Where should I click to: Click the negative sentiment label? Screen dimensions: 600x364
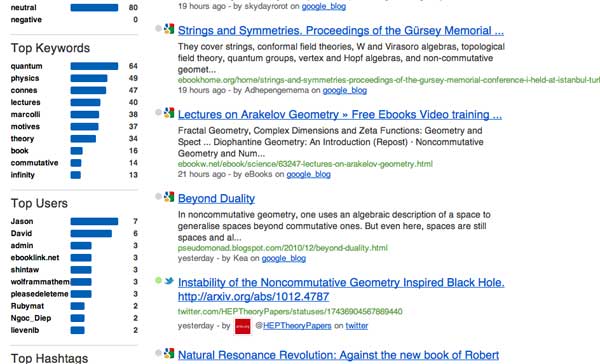tap(26, 20)
